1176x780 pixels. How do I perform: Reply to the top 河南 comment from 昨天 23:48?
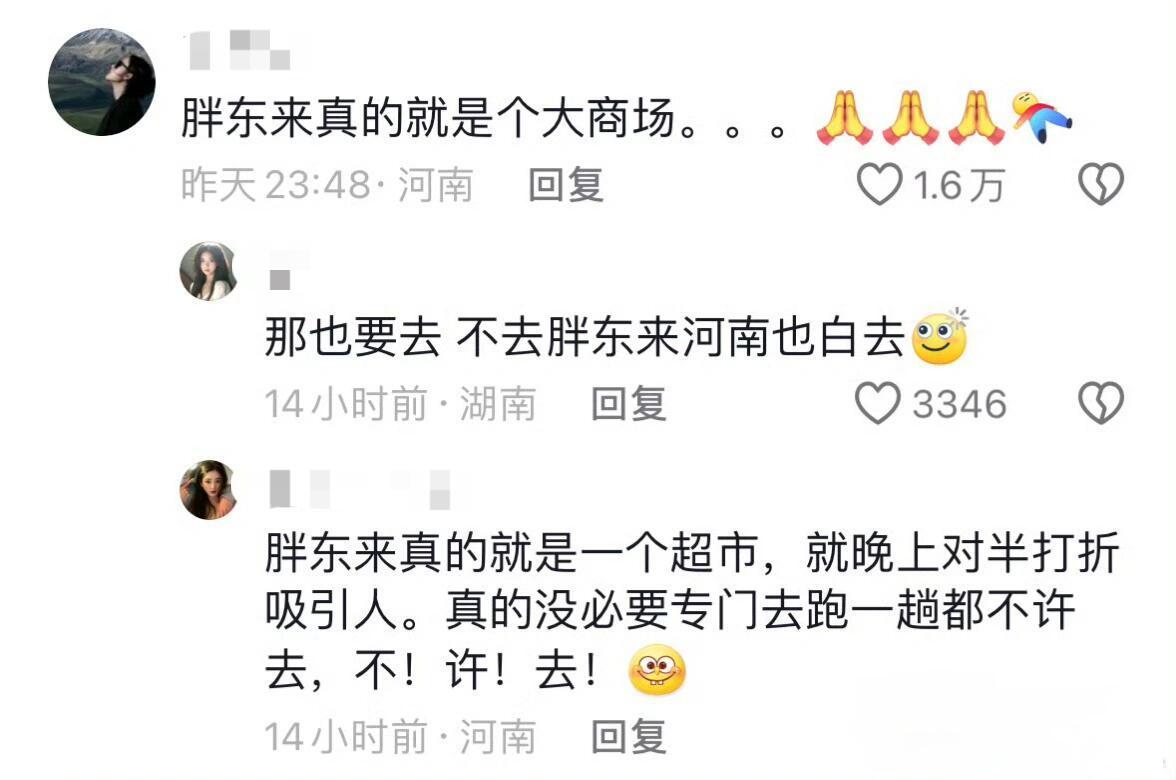(x=566, y=184)
